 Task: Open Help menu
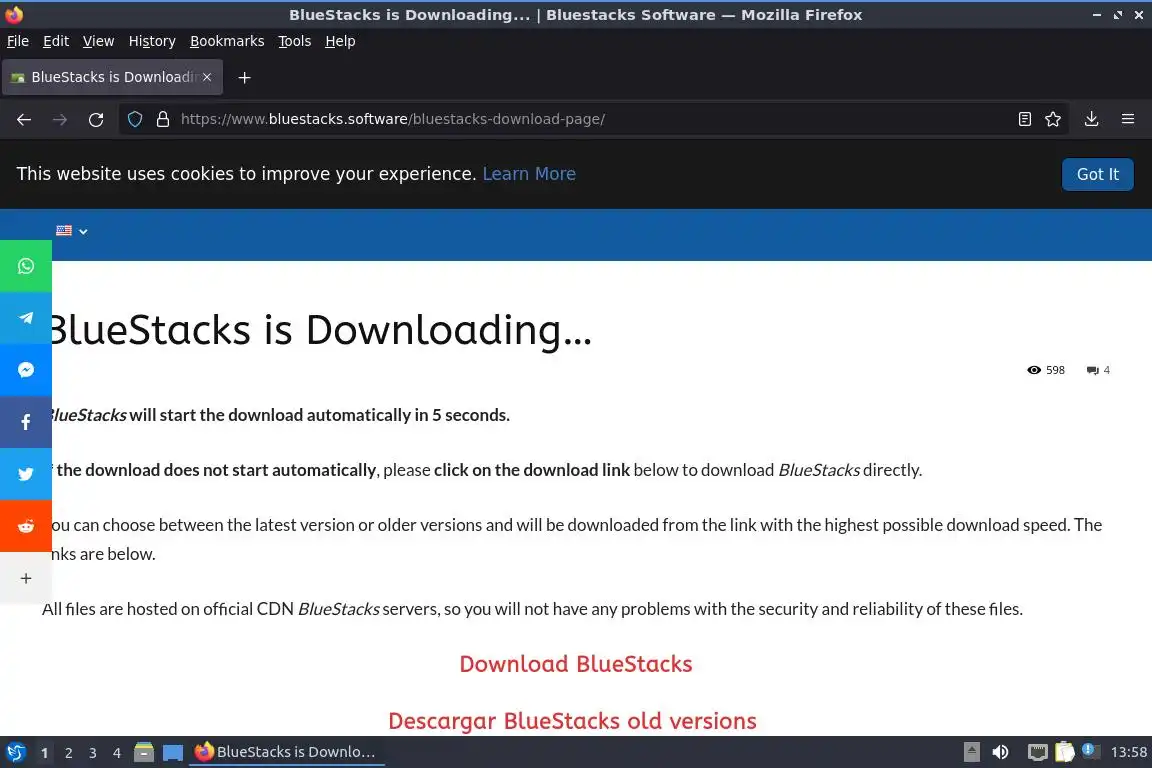tap(340, 41)
